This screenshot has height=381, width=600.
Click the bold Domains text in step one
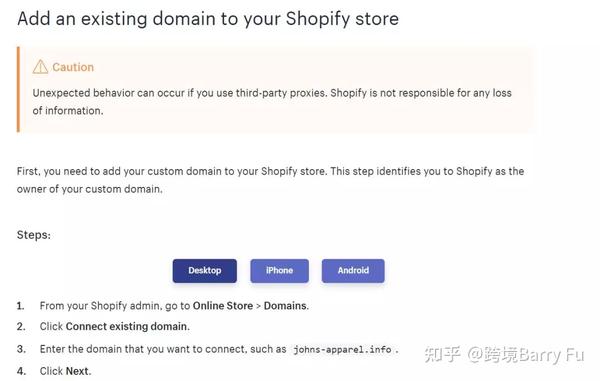(286, 306)
